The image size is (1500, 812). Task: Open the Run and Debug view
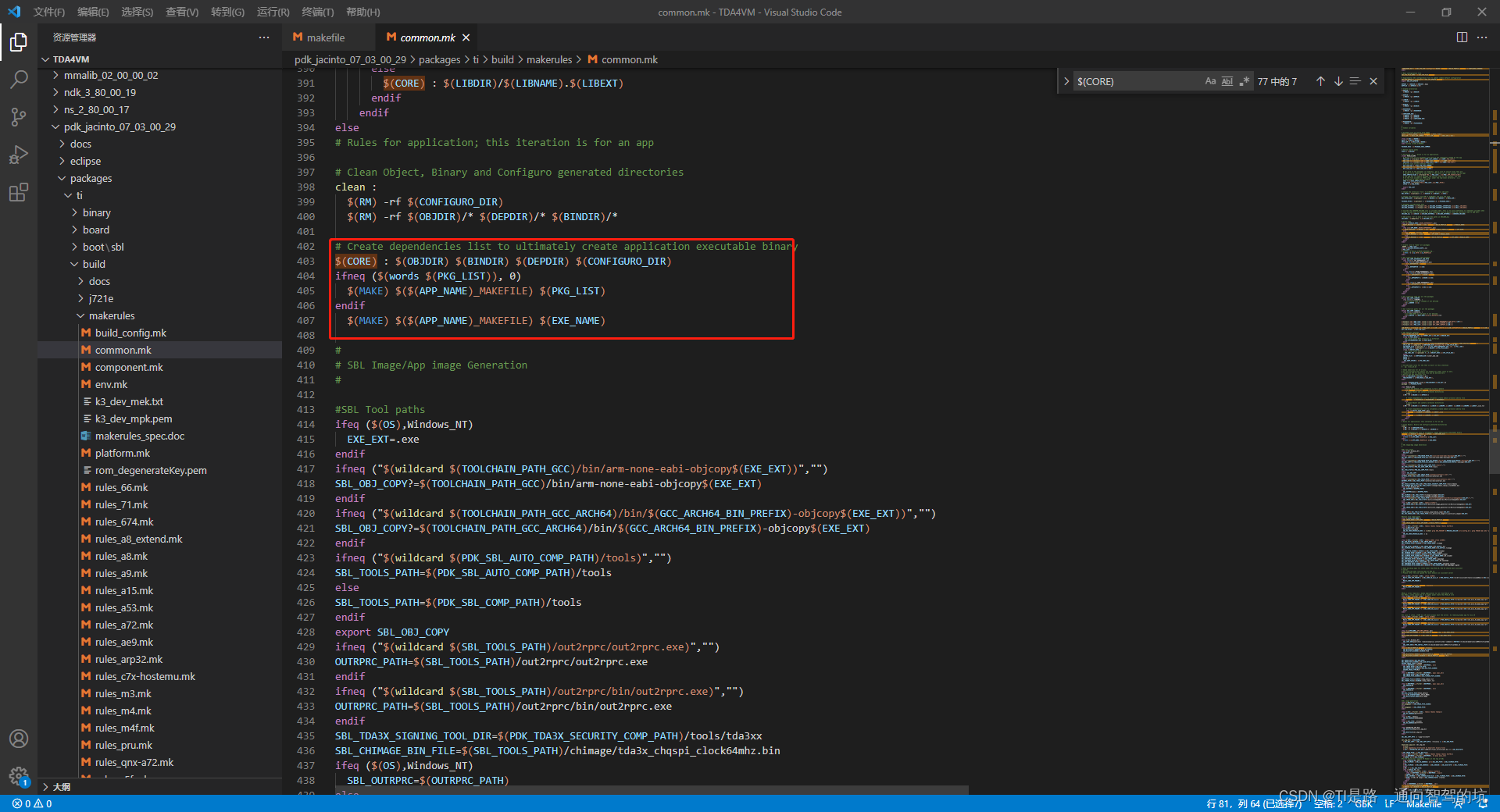point(19,155)
